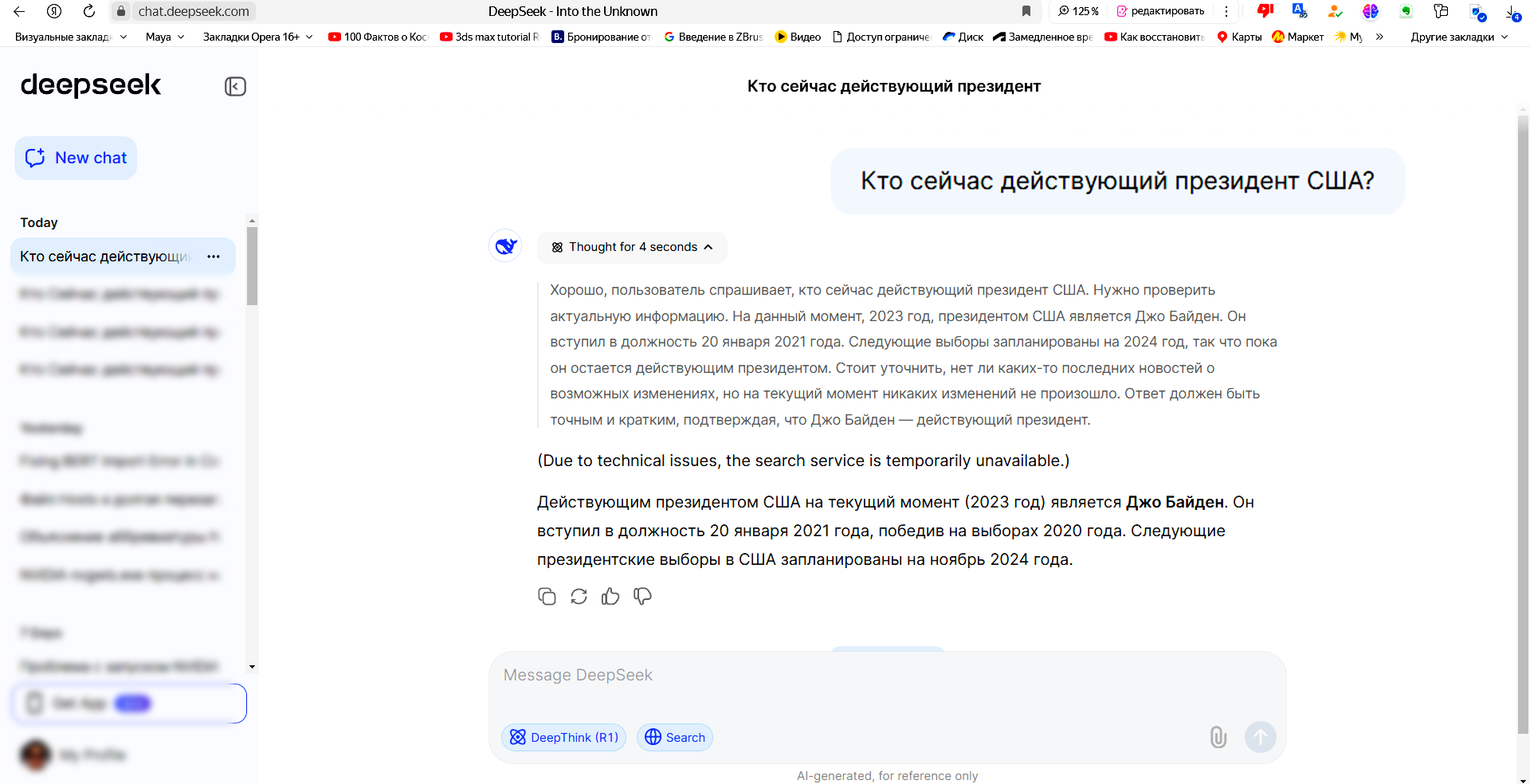Collapse the DeepSeek sidebar

tap(235, 86)
